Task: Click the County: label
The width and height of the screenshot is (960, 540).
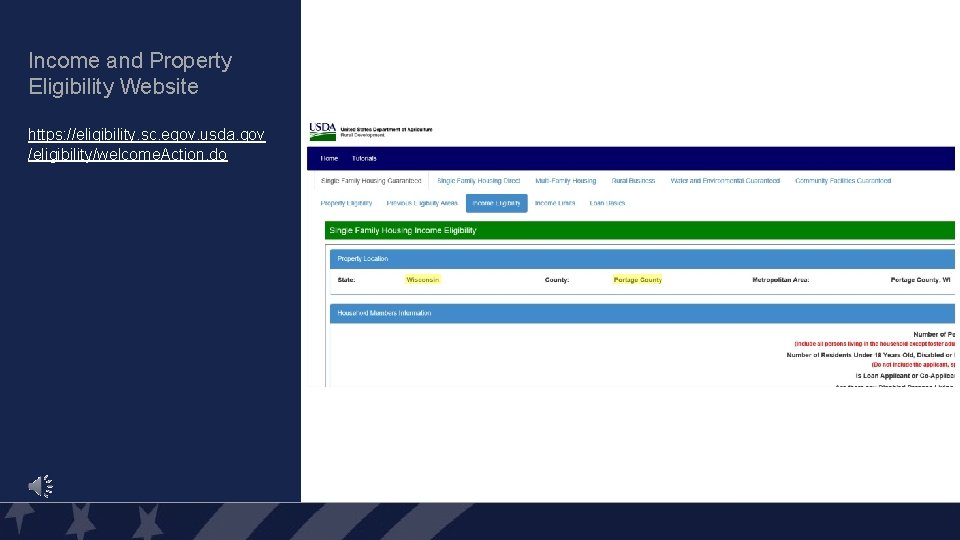Action: point(557,280)
